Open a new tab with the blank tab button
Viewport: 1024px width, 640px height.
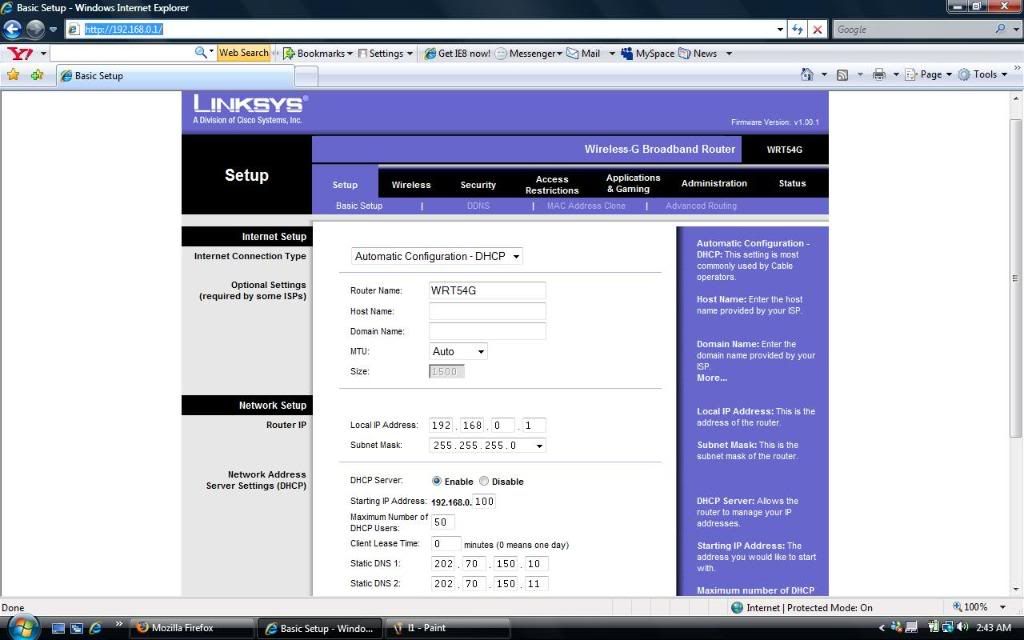pyautogui.click(x=306, y=76)
